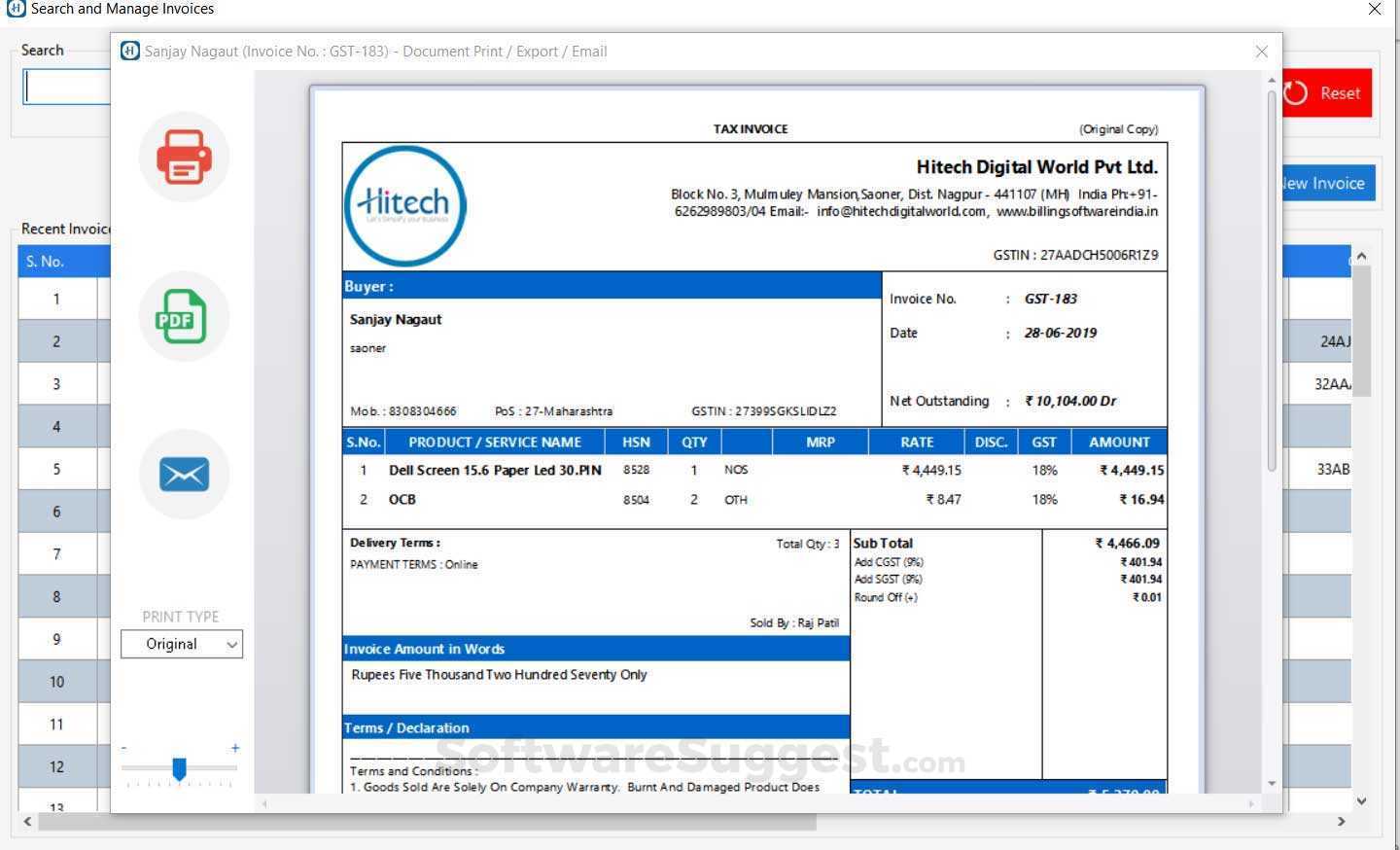Click the email info@hitechdigitalworld.com on the invoice
The height and width of the screenshot is (850, 1400).
coord(901,211)
